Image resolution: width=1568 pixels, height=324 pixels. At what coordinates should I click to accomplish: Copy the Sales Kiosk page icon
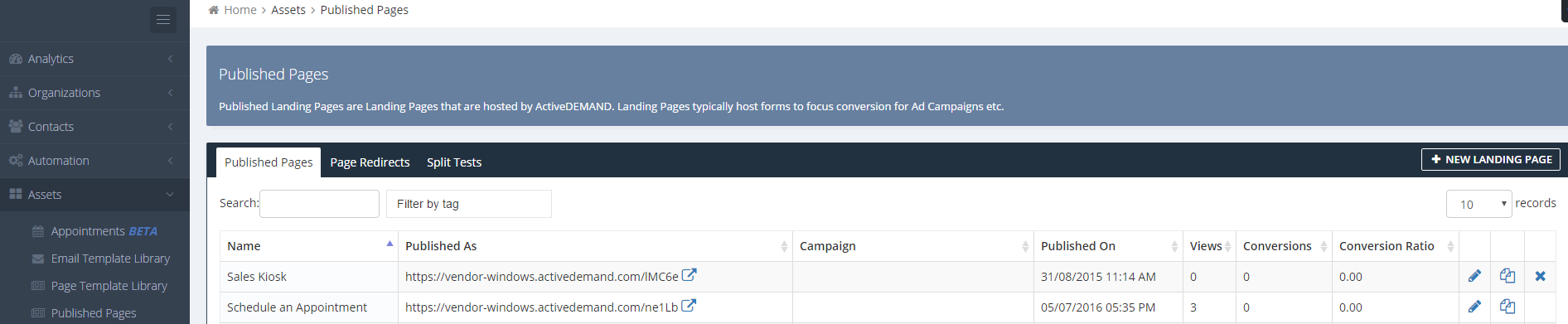pyautogui.click(x=1508, y=276)
